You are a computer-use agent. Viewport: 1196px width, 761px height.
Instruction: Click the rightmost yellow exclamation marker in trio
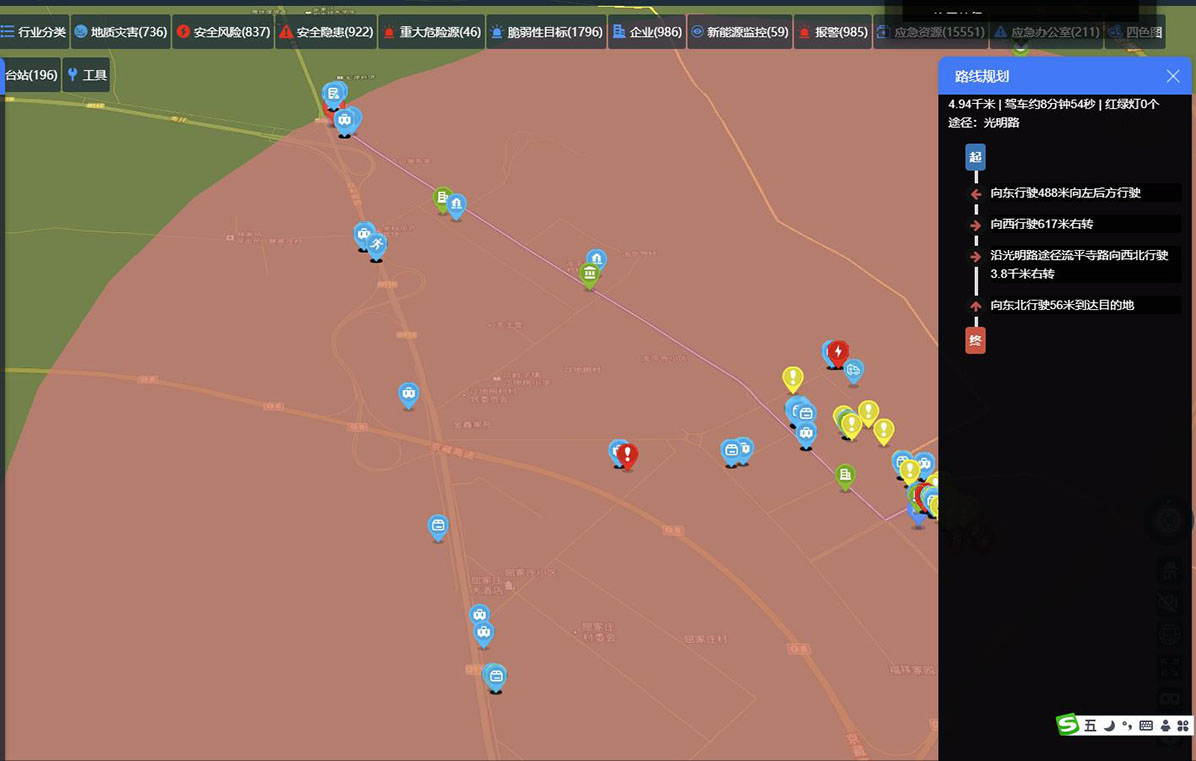tap(883, 431)
